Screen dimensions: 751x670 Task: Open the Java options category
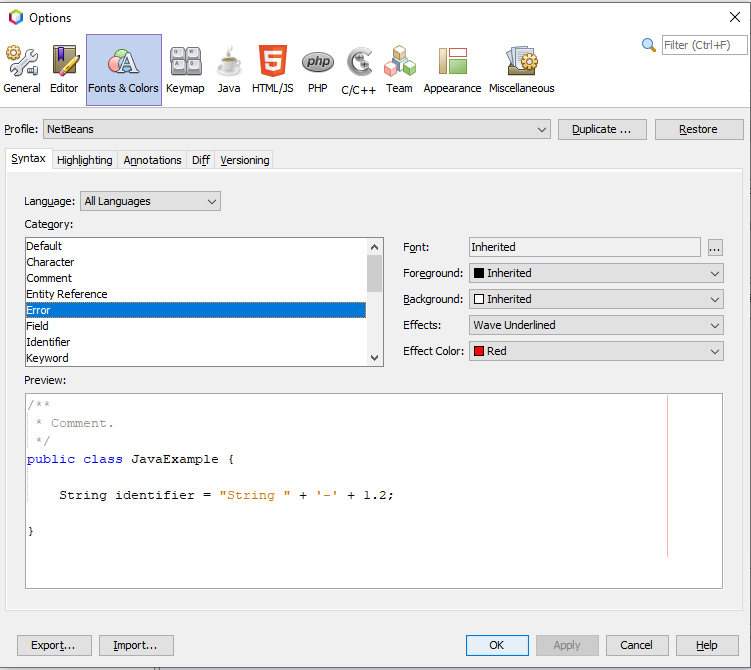tap(229, 69)
